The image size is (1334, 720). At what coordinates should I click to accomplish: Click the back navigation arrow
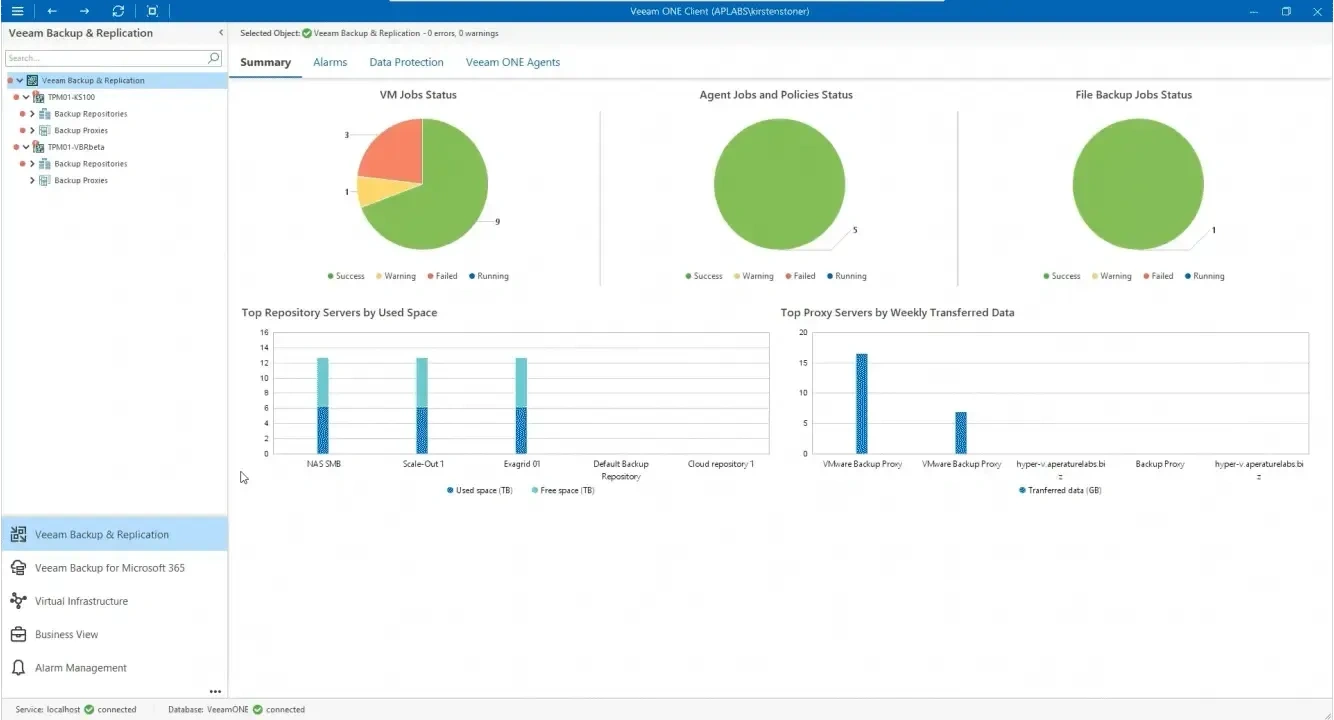[49, 10]
